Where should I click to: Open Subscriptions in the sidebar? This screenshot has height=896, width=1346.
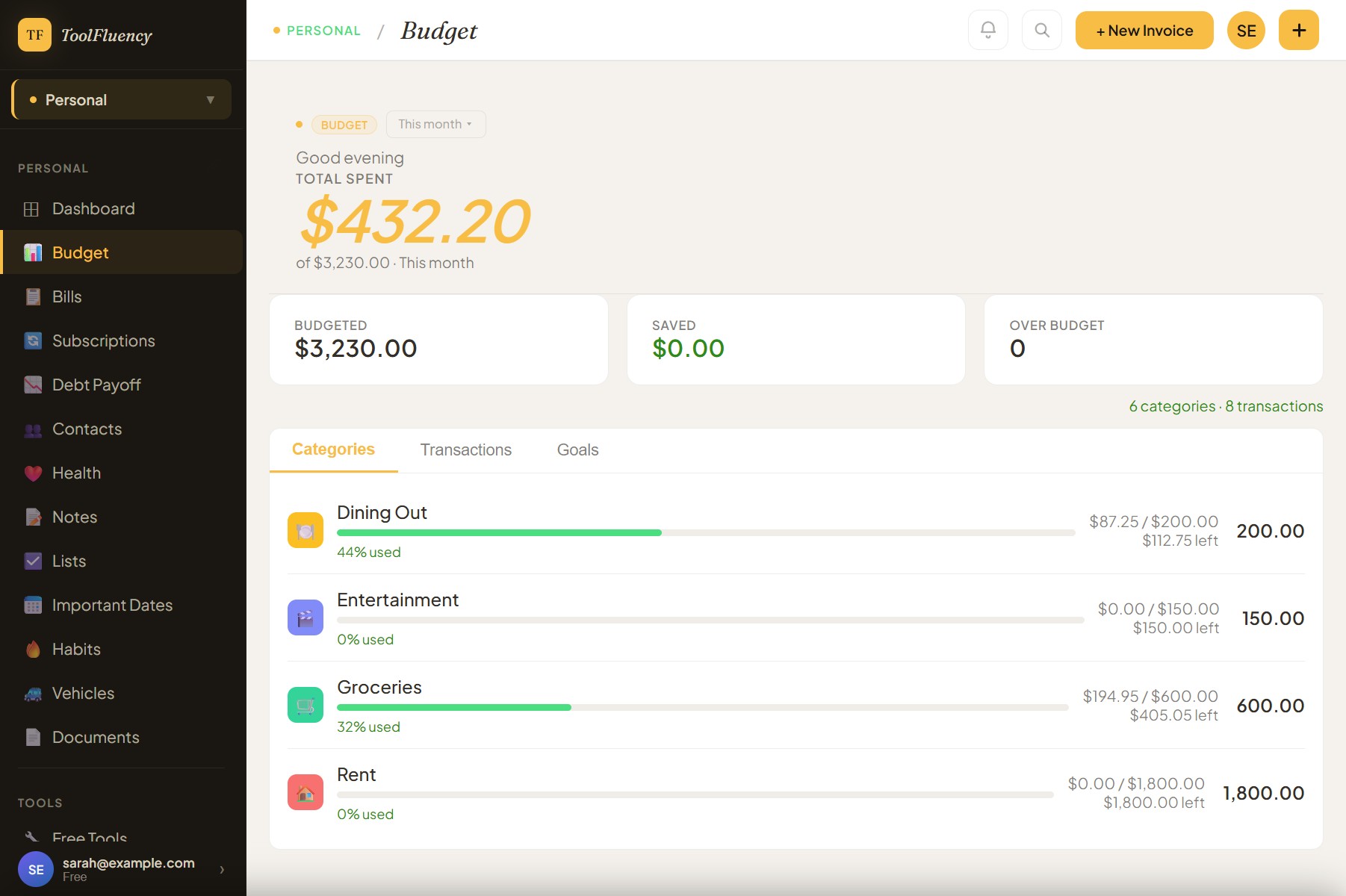[x=122, y=340]
